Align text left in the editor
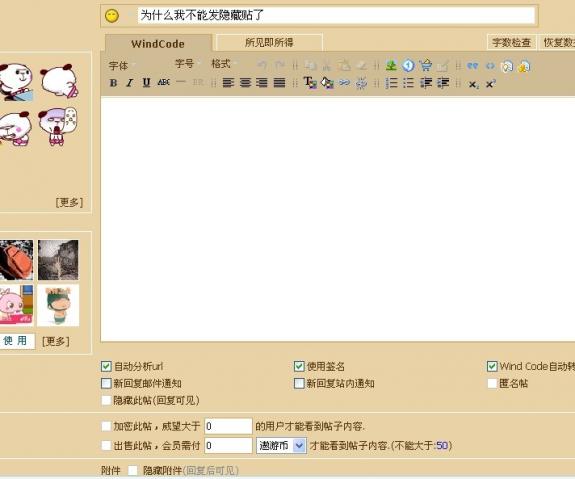Image resolution: width=575 pixels, height=479 pixels. 228,83
